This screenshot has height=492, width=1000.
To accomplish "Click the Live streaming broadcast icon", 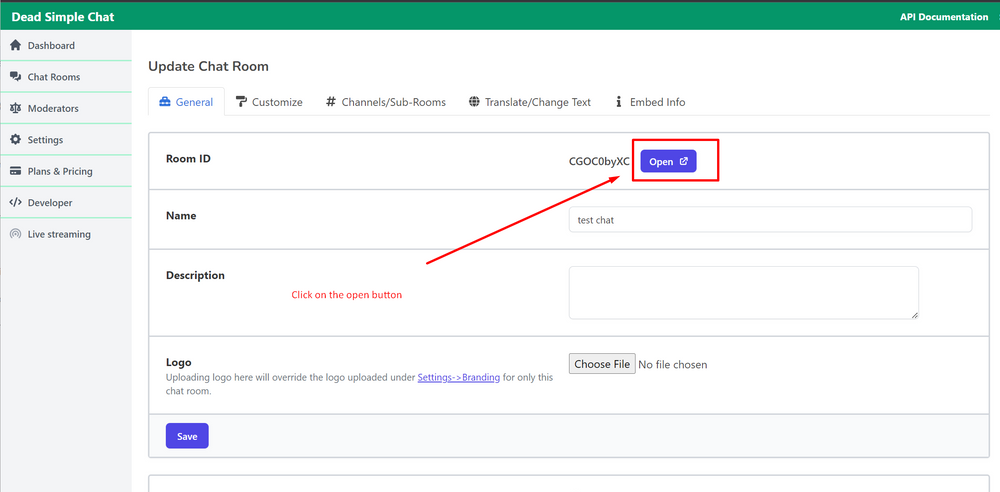I will click(x=15, y=234).
